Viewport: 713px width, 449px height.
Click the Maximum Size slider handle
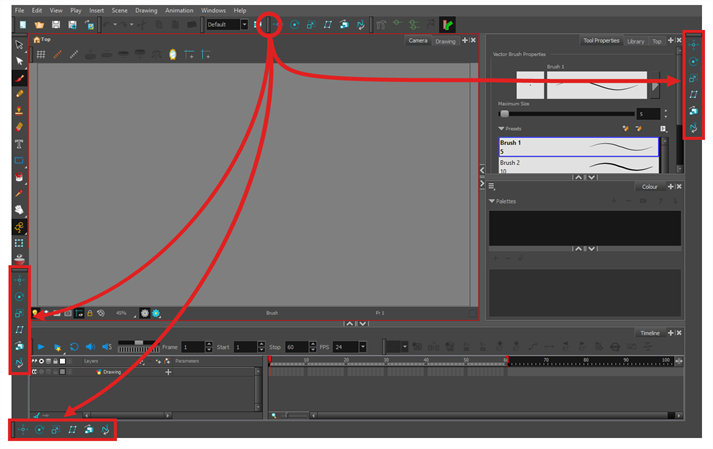(x=504, y=114)
